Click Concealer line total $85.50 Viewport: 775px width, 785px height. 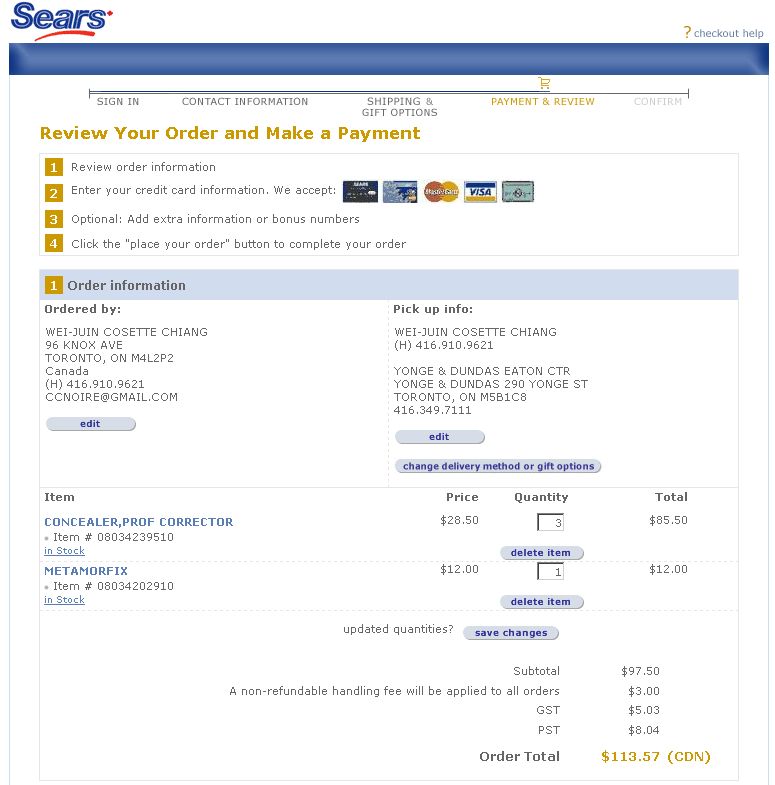pos(668,520)
